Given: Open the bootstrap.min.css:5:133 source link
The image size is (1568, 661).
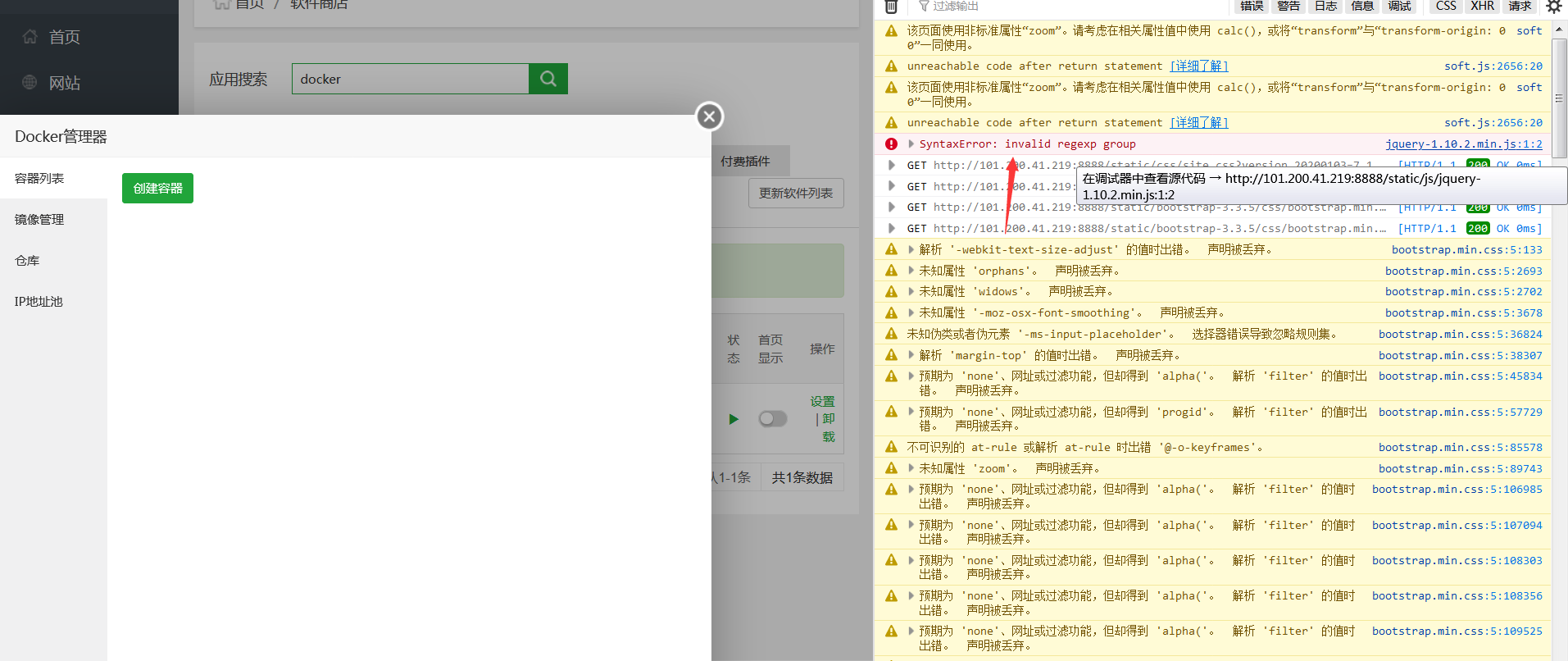Looking at the screenshot, I should coord(1466,249).
